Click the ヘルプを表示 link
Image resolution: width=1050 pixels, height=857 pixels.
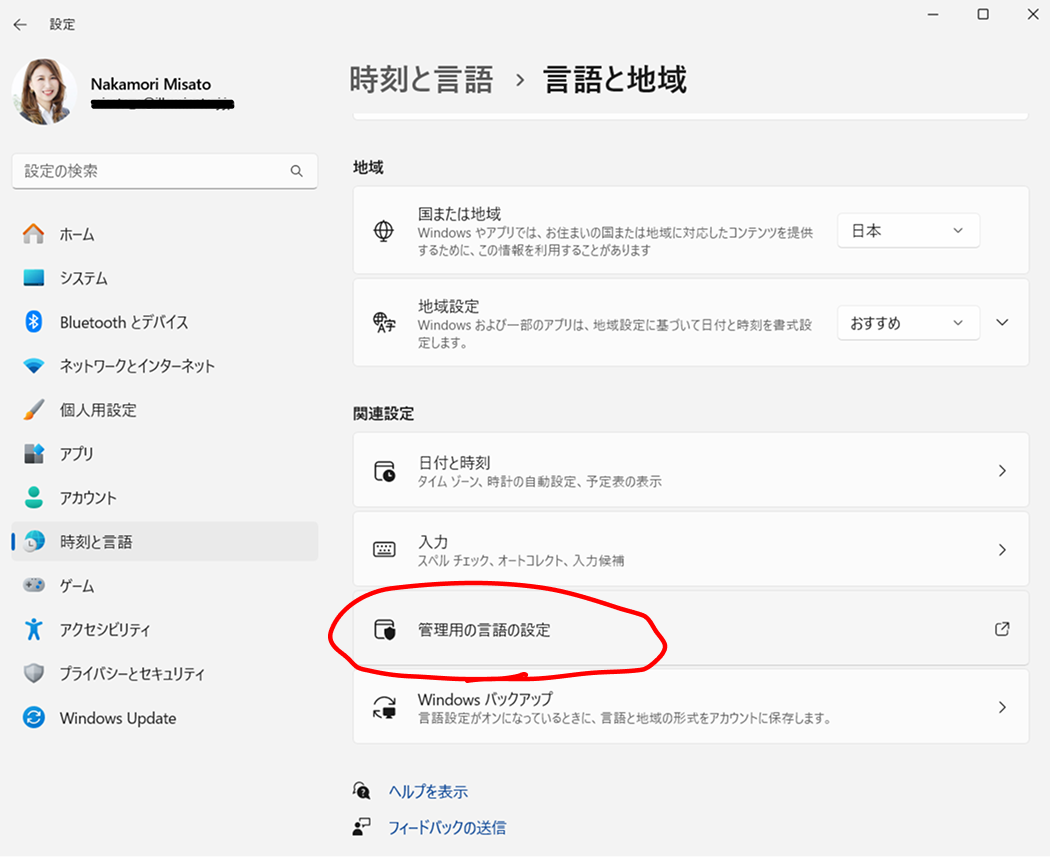[x=429, y=792]
